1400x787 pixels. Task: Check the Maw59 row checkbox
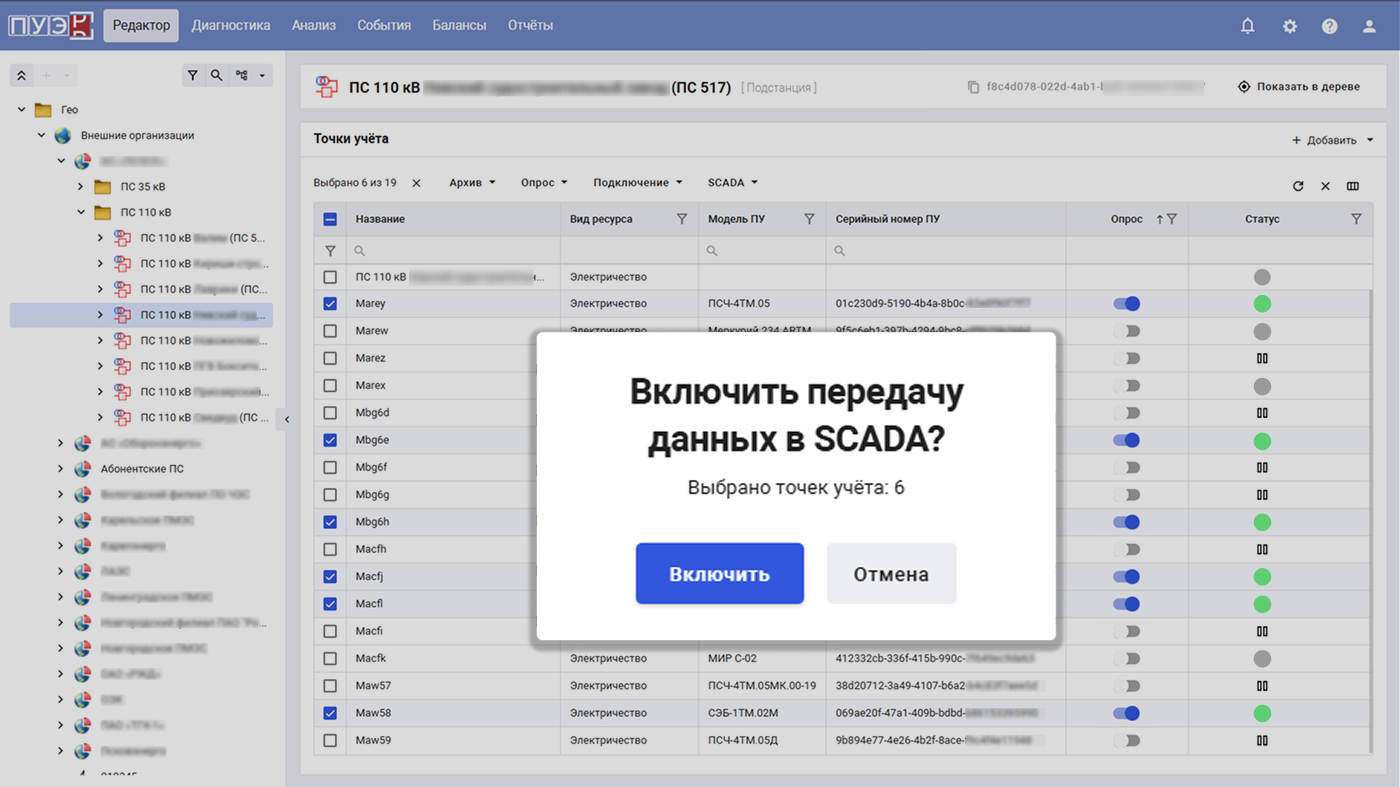click(330, 741)
